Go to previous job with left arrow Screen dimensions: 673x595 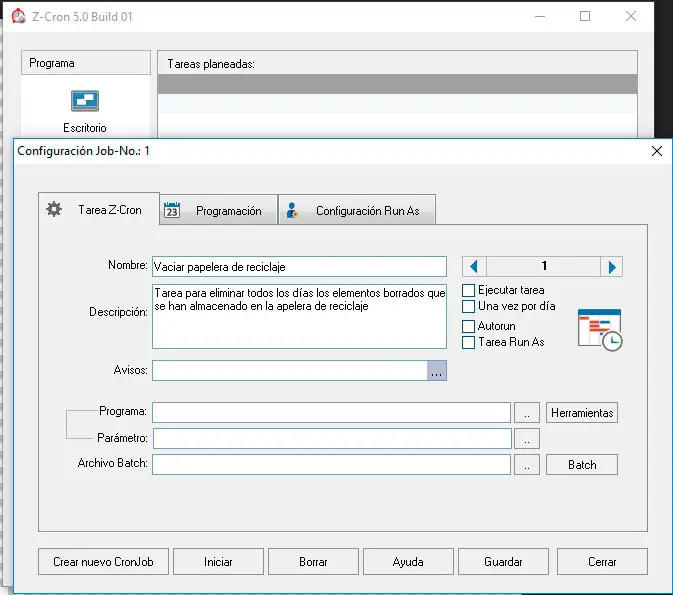475,266
